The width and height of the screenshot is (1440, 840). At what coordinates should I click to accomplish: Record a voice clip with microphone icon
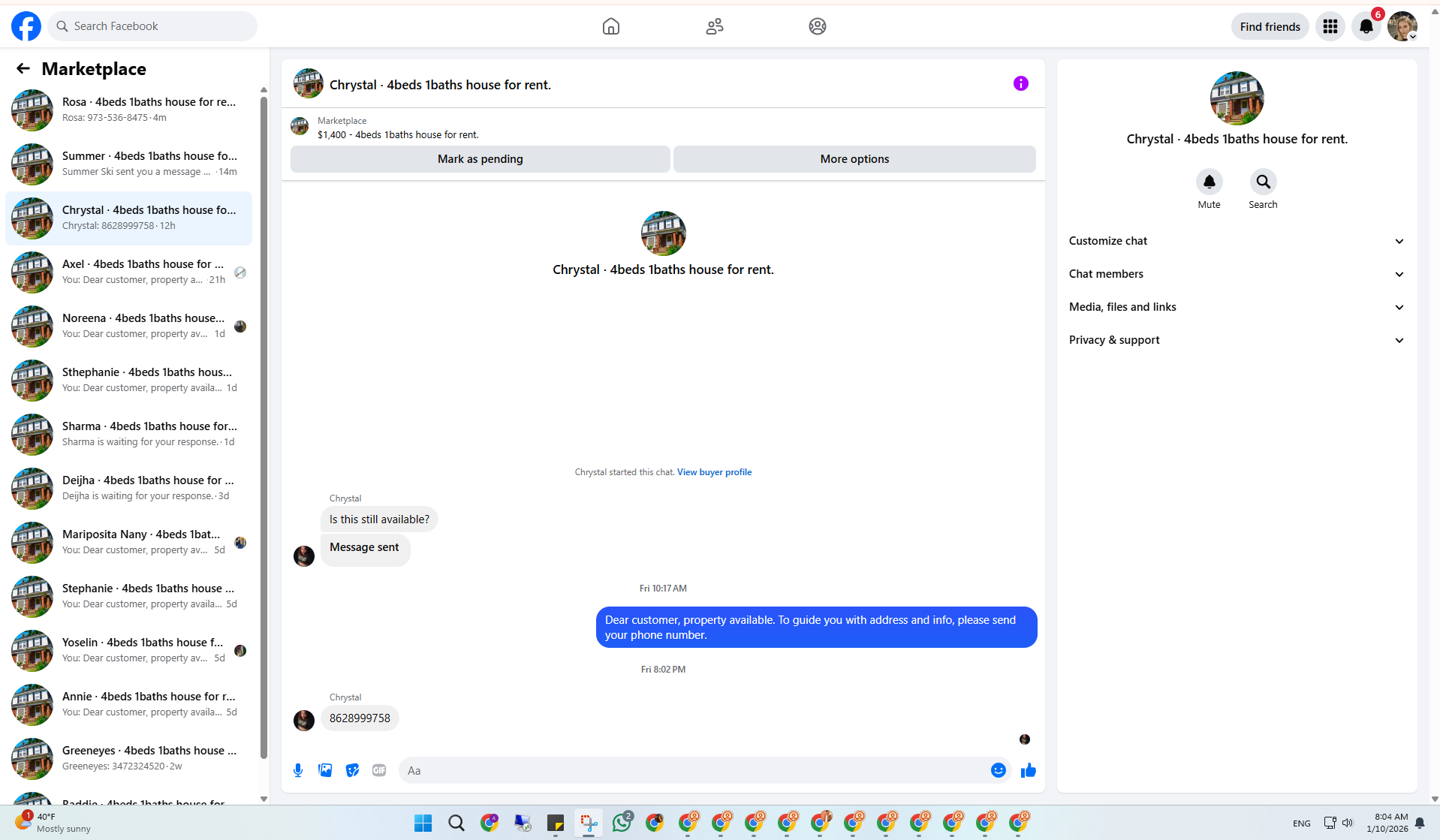click(x=298, y=770)
